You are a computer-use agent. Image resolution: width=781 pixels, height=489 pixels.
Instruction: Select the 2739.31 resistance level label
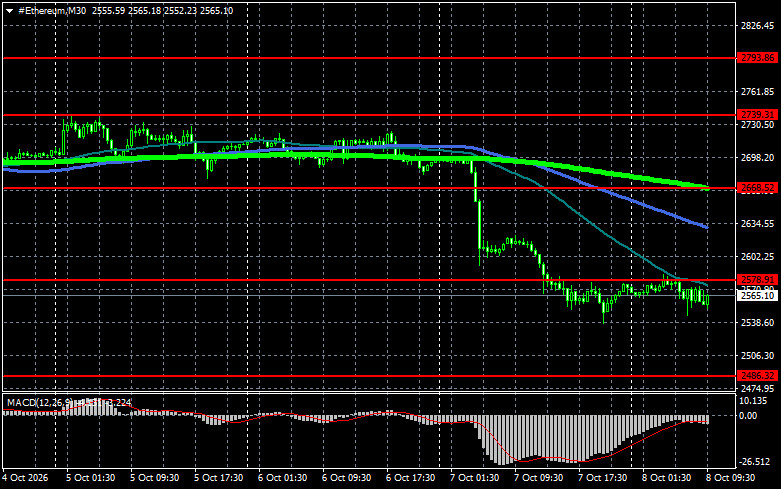click(757, 115)
